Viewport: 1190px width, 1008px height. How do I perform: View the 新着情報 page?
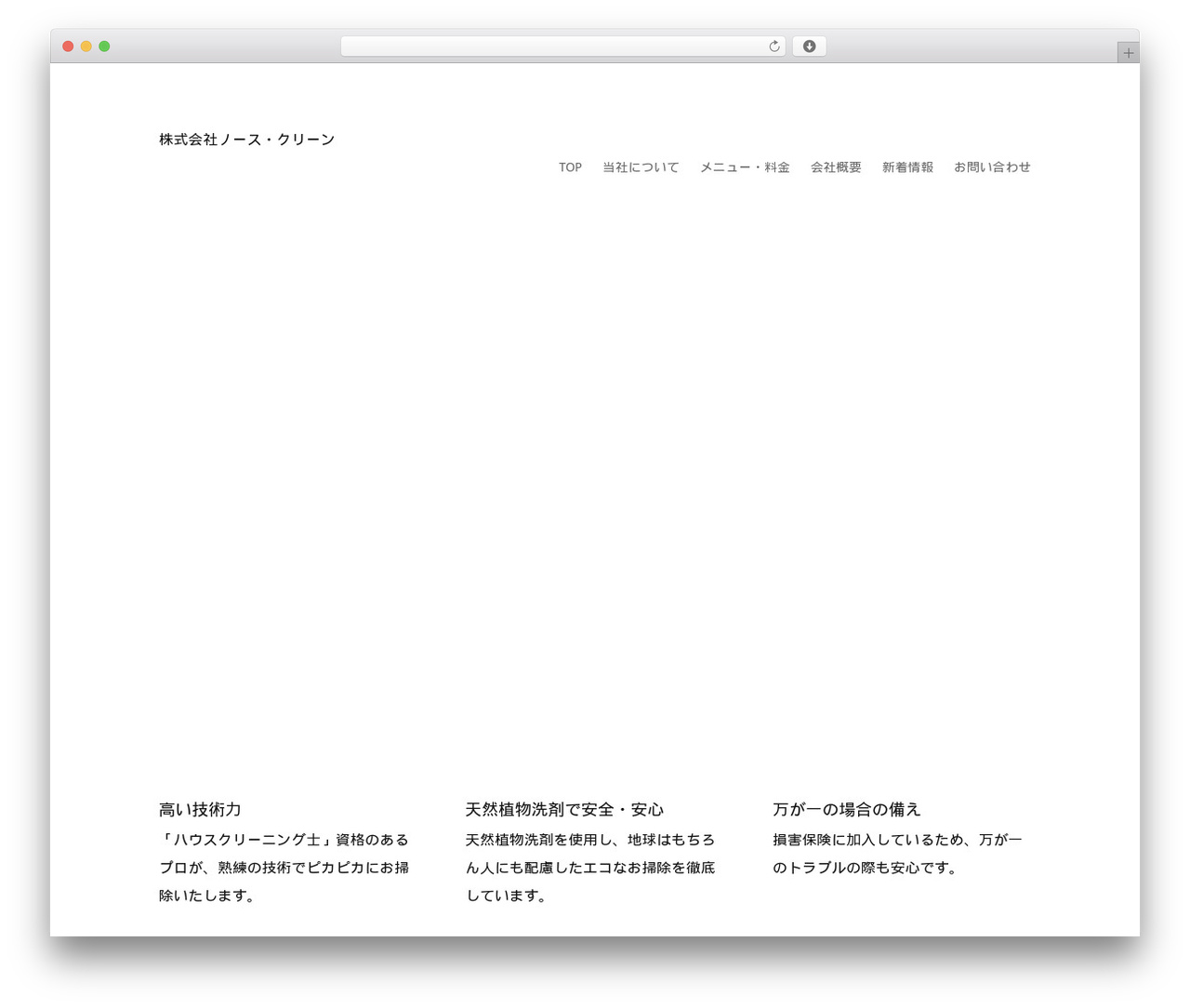coord(907,167)
